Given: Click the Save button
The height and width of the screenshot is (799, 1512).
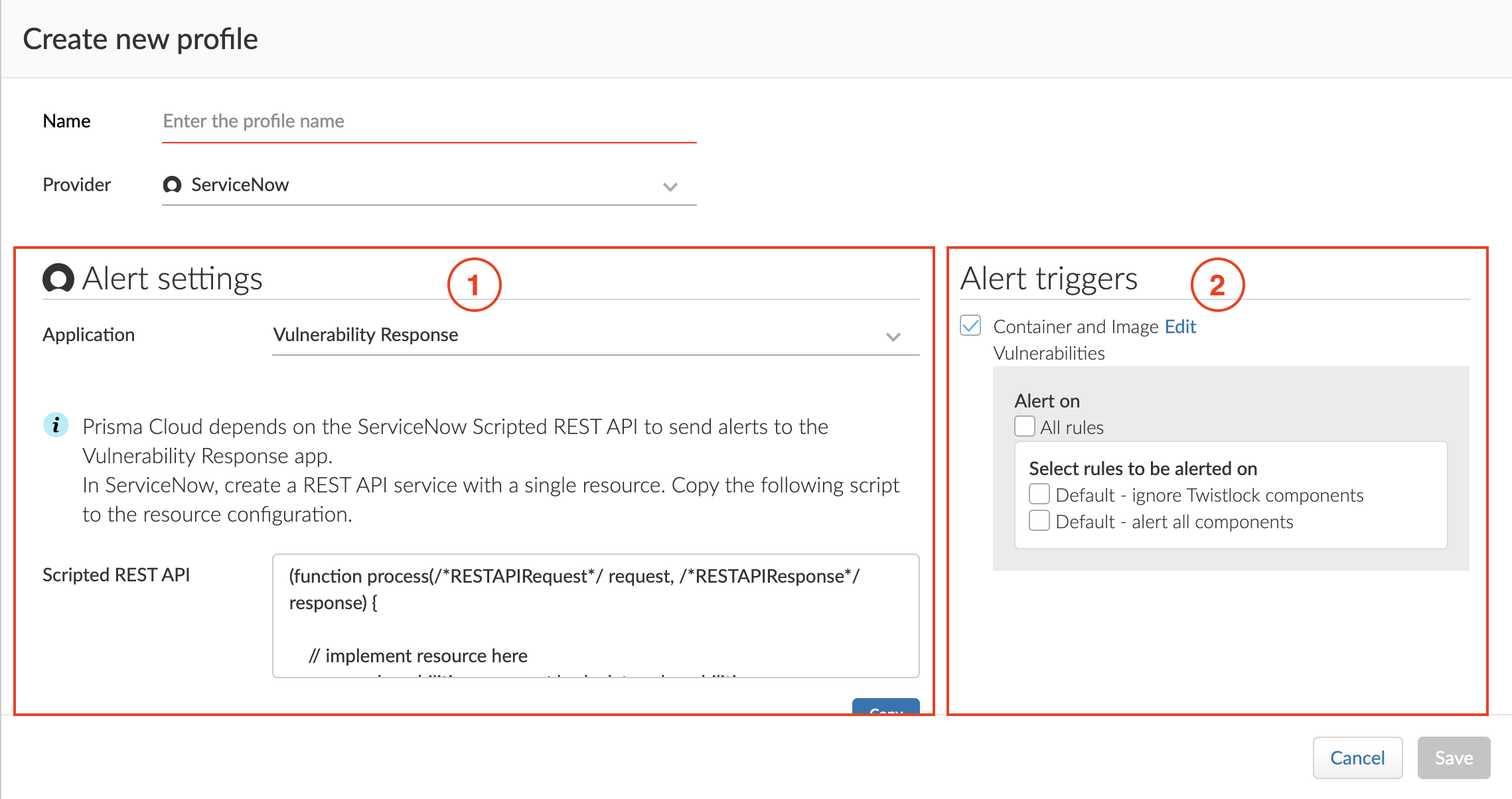Looking at the screenshot, I should (1454, 758).
